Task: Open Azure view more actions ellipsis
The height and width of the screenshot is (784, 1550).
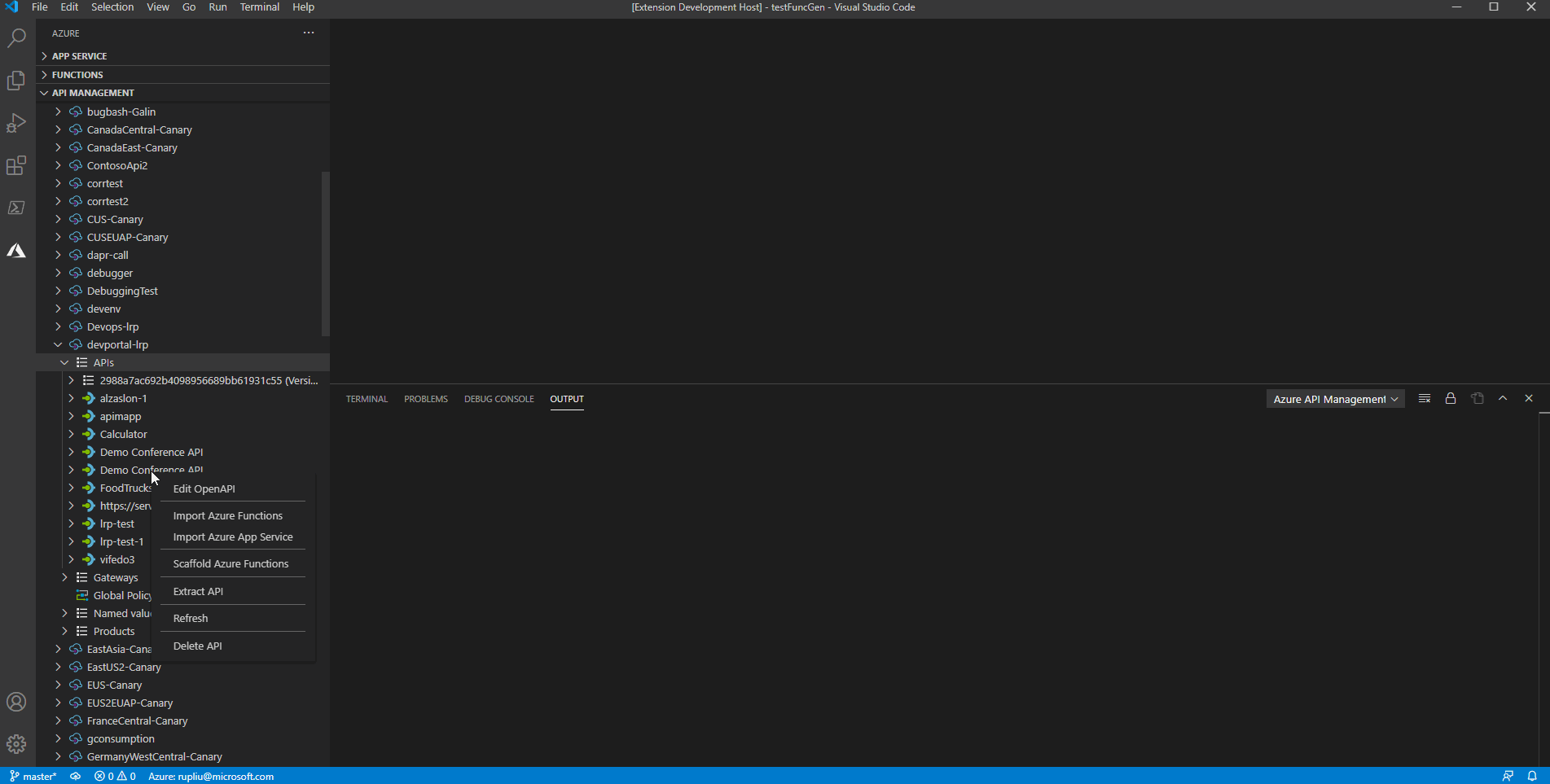Action: tap(309, 33)
